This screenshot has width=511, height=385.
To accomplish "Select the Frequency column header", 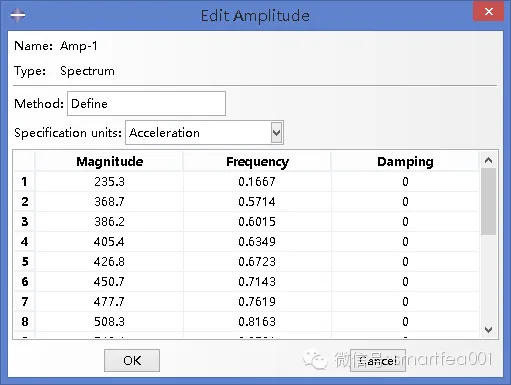I will (x=257, y=162).
